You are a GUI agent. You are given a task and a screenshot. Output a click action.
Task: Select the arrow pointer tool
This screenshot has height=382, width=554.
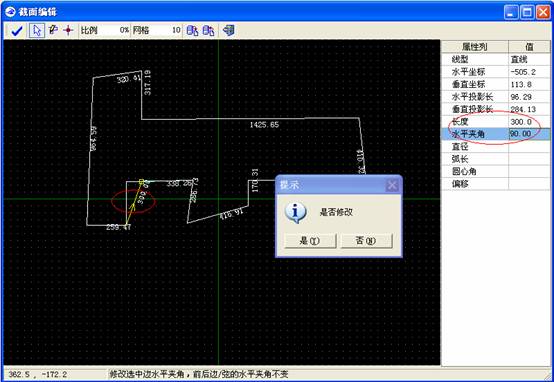pos(36,30)
